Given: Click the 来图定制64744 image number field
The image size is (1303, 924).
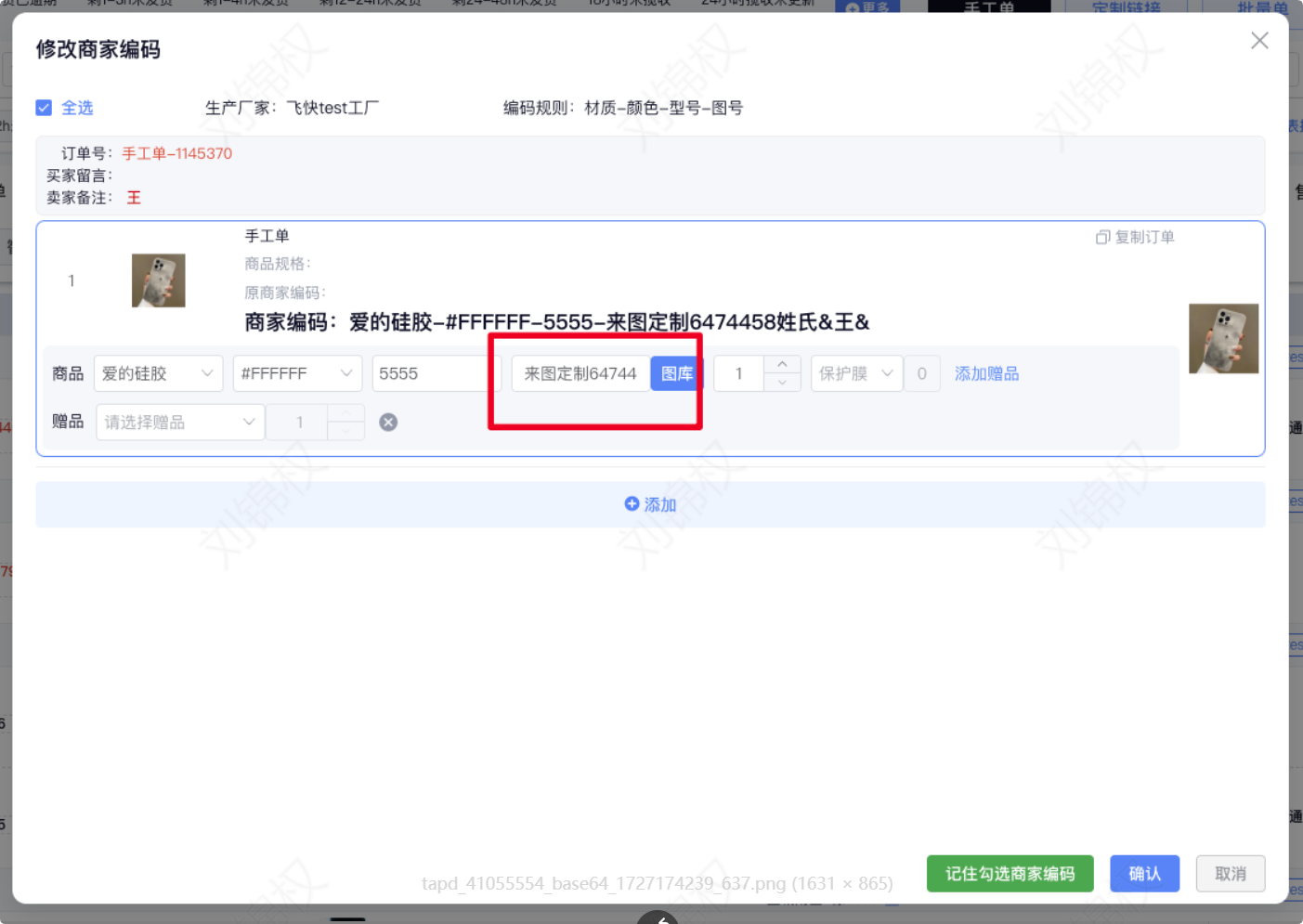Looking at the screenshot, I should pyautogui.click(x=580, y=373).
